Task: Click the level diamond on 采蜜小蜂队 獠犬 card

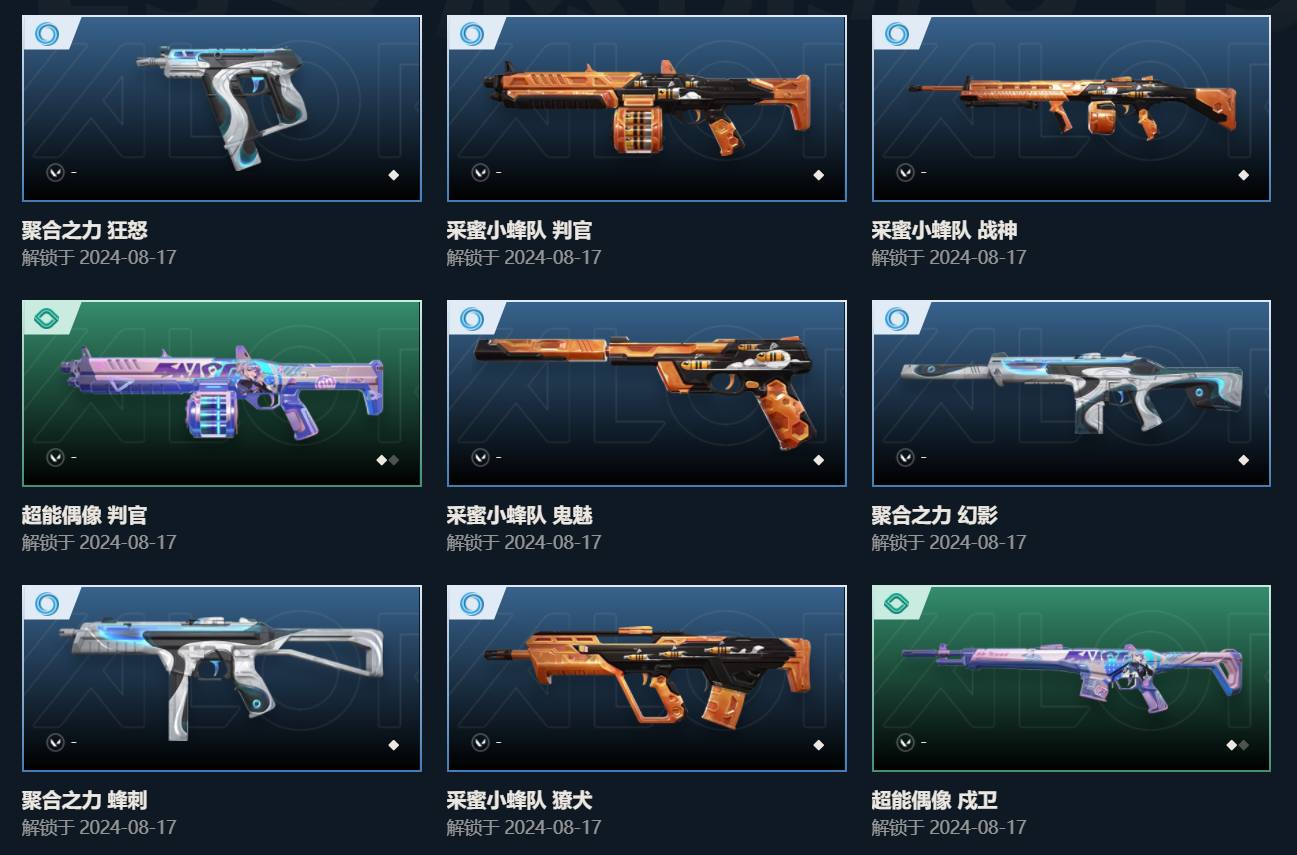Action: [x=818, y=745]
